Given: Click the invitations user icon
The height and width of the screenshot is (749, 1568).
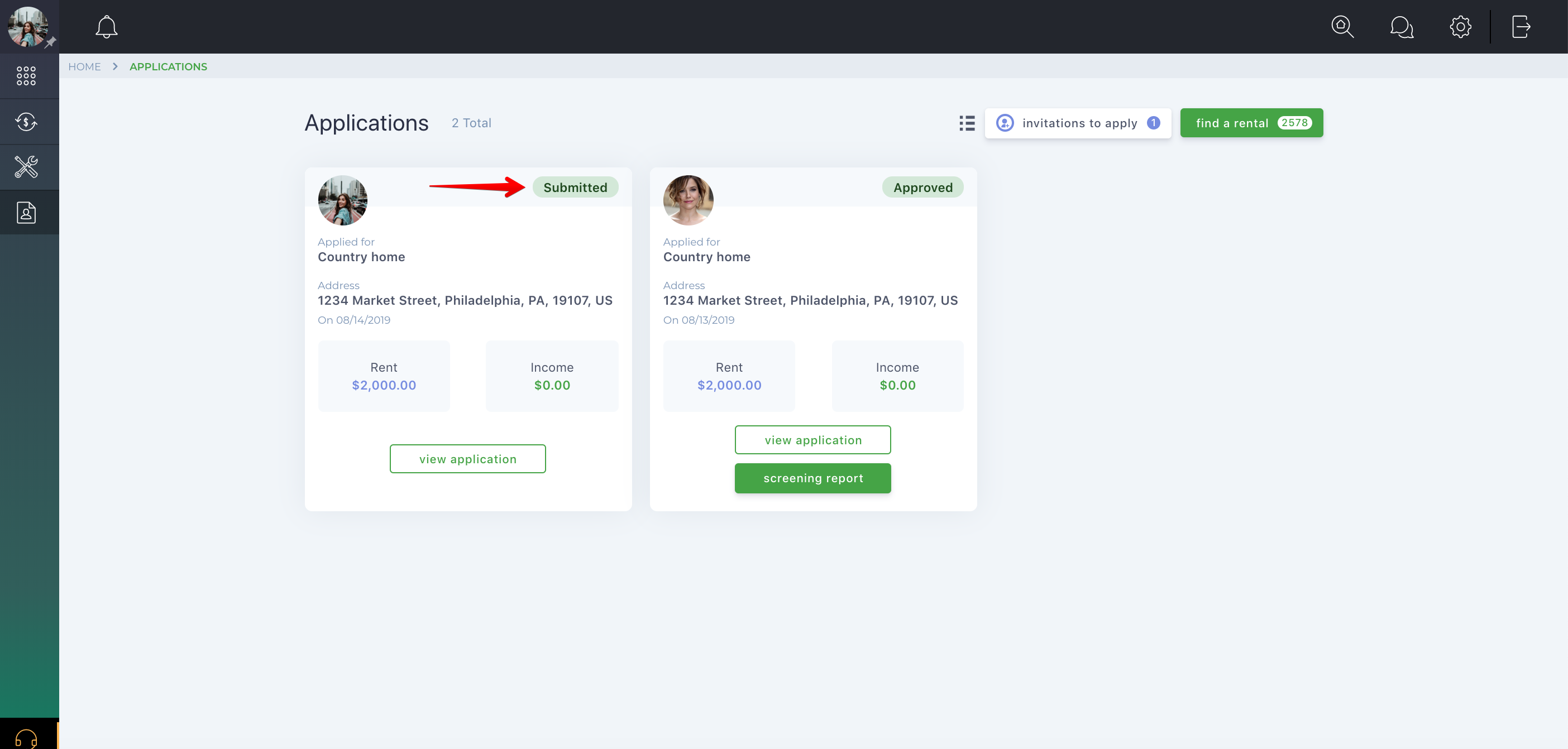Looking at the screenshot, I should pyautogui.click(x=1005, y=123).
